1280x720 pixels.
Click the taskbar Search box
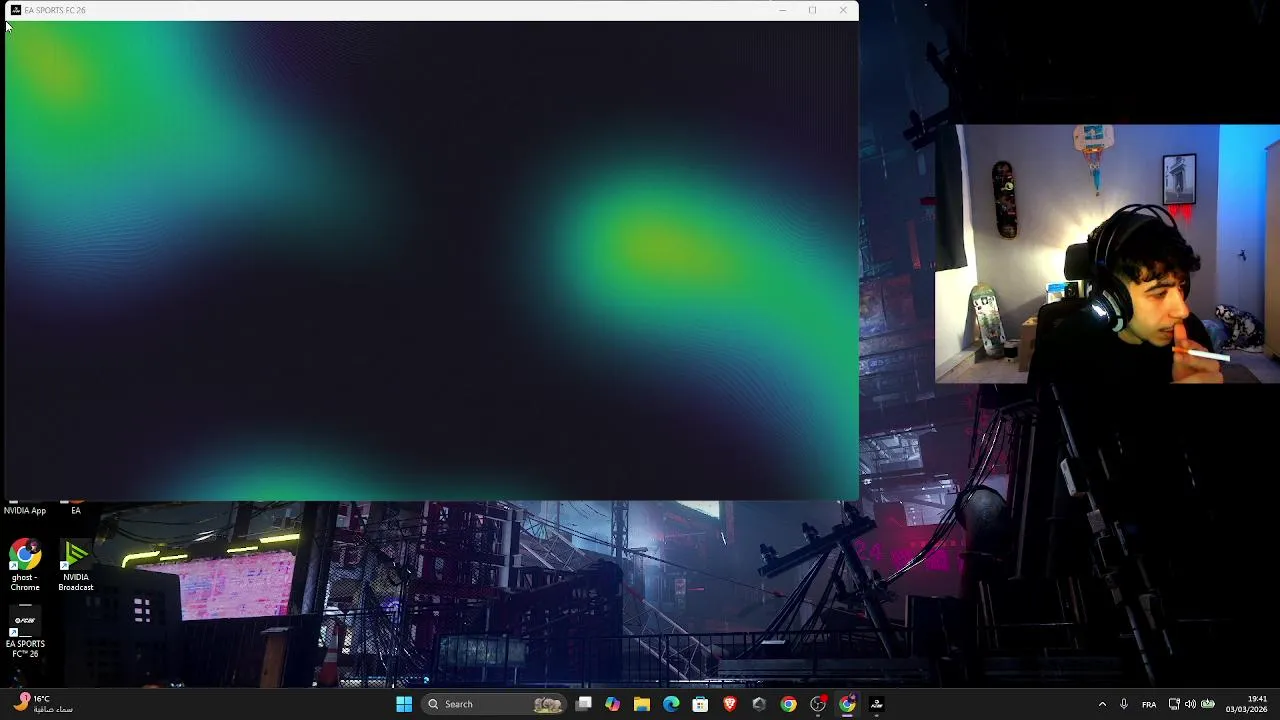pyautogui.click(x=495, y=704)
